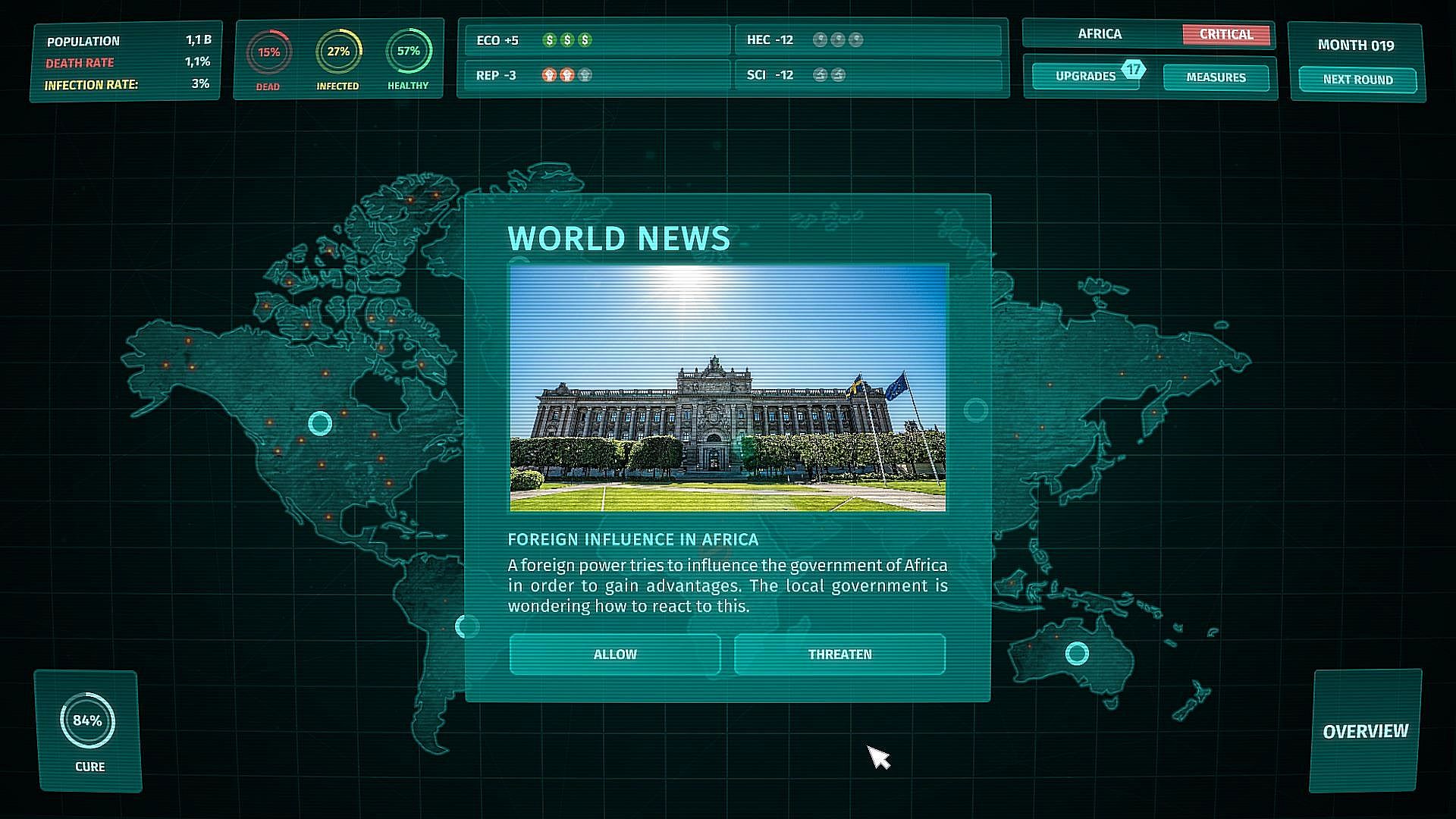Open the OVERVIEW screen
This screenshot has width=1456, height=819.
click(1365, 731)
